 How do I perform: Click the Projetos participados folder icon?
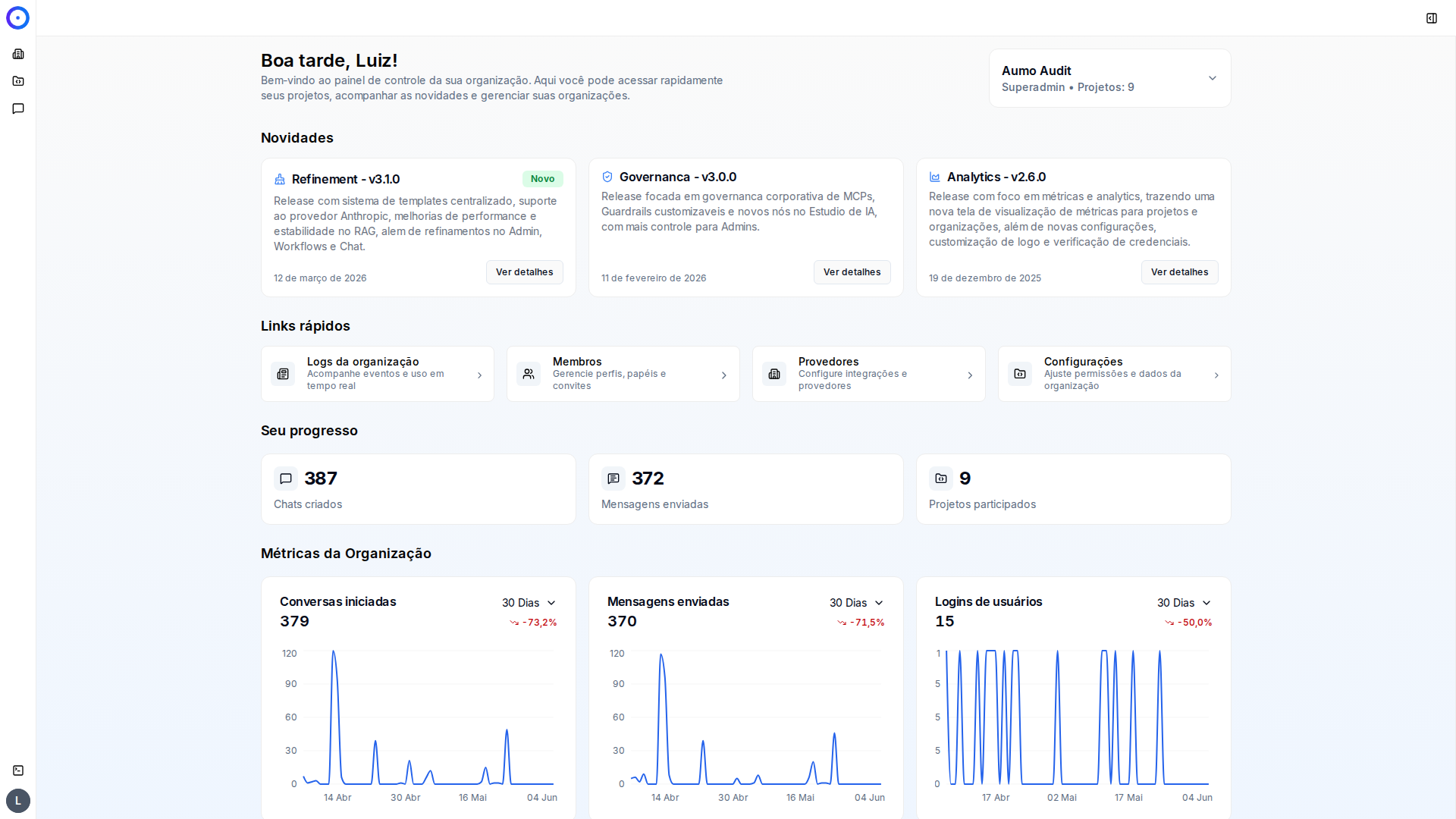pyautogui.click(x=941, y=479)
